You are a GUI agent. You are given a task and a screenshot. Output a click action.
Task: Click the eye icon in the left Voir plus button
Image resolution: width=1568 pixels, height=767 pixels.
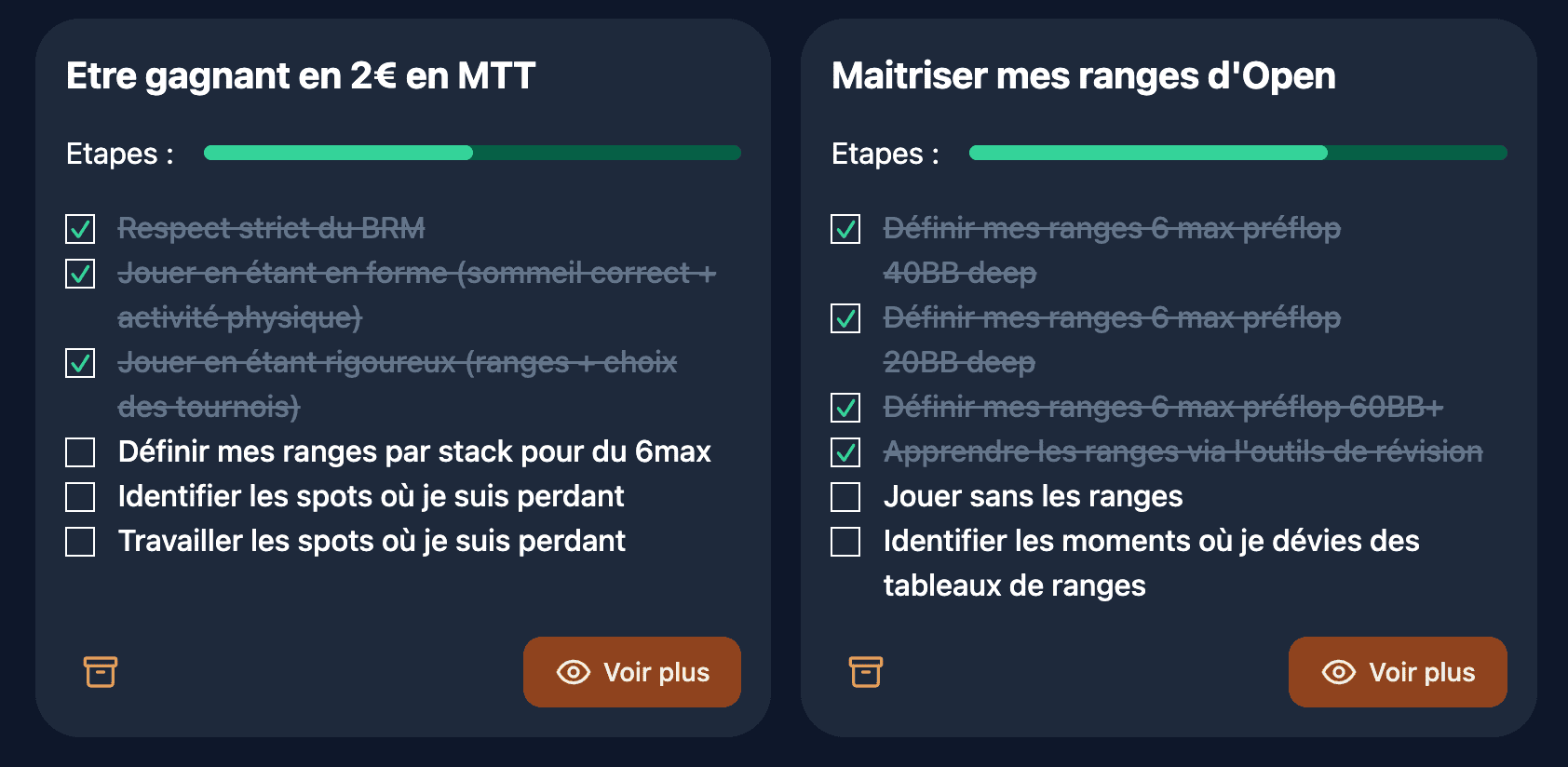(x=574, y=671)
